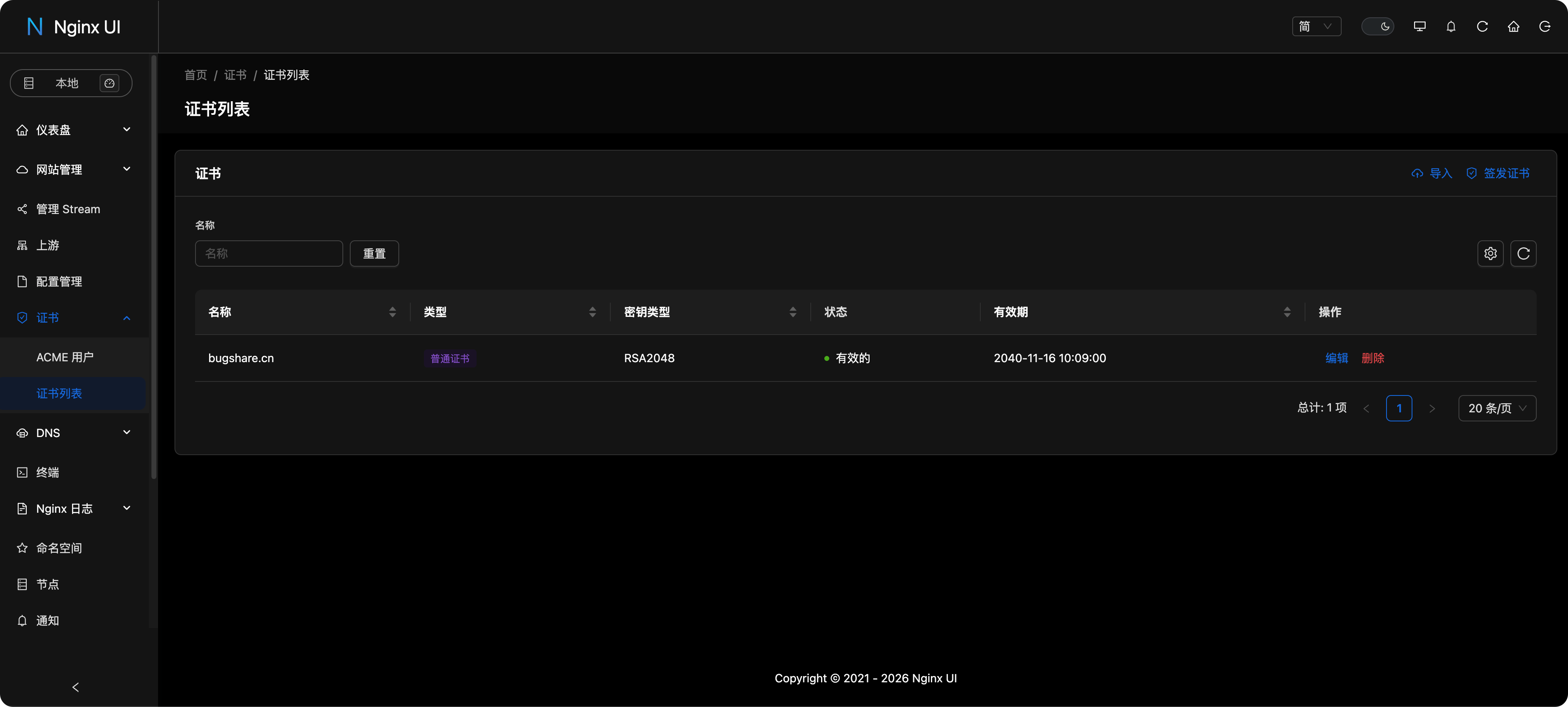Image resolution: width=1568 pixels, height=707 pixels.
Task: Refresh the certificate table
Action: [x=1523, y=254]
